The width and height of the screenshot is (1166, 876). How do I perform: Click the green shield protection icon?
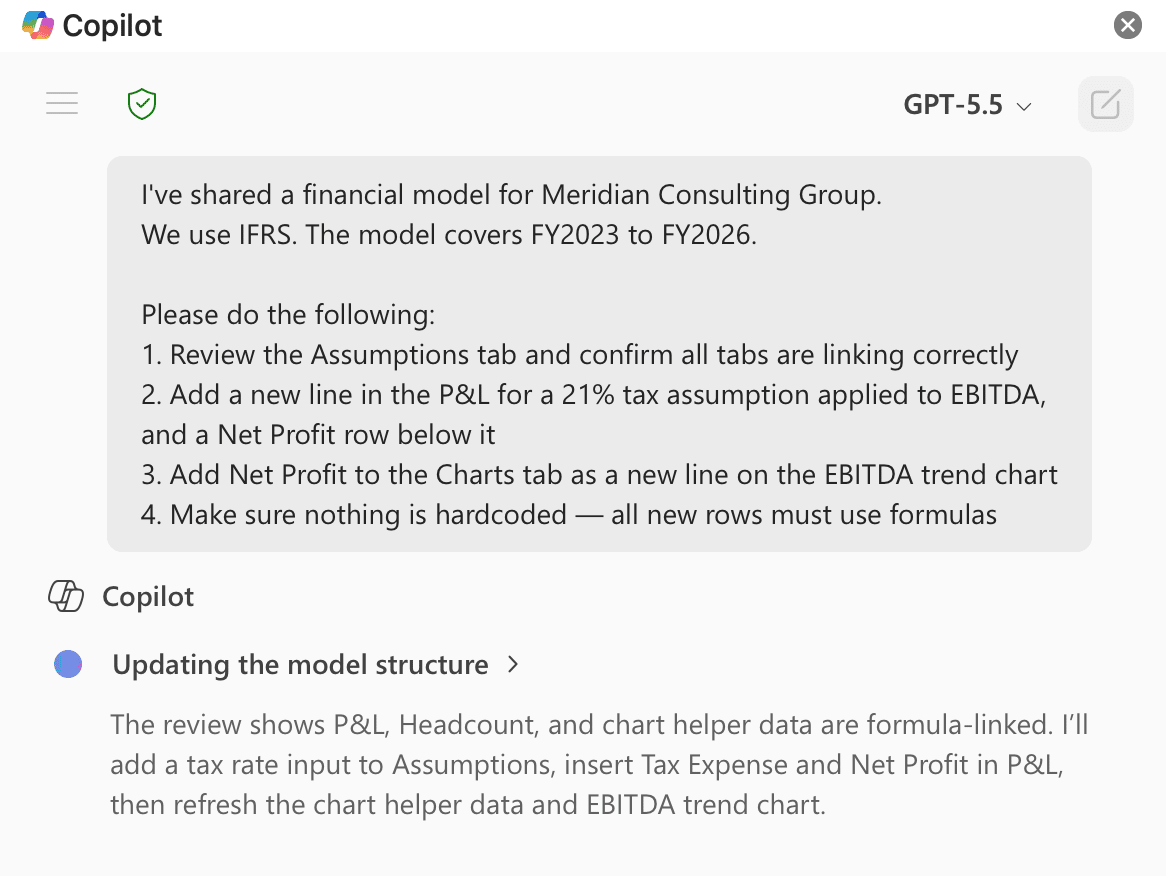pos(142,104)
